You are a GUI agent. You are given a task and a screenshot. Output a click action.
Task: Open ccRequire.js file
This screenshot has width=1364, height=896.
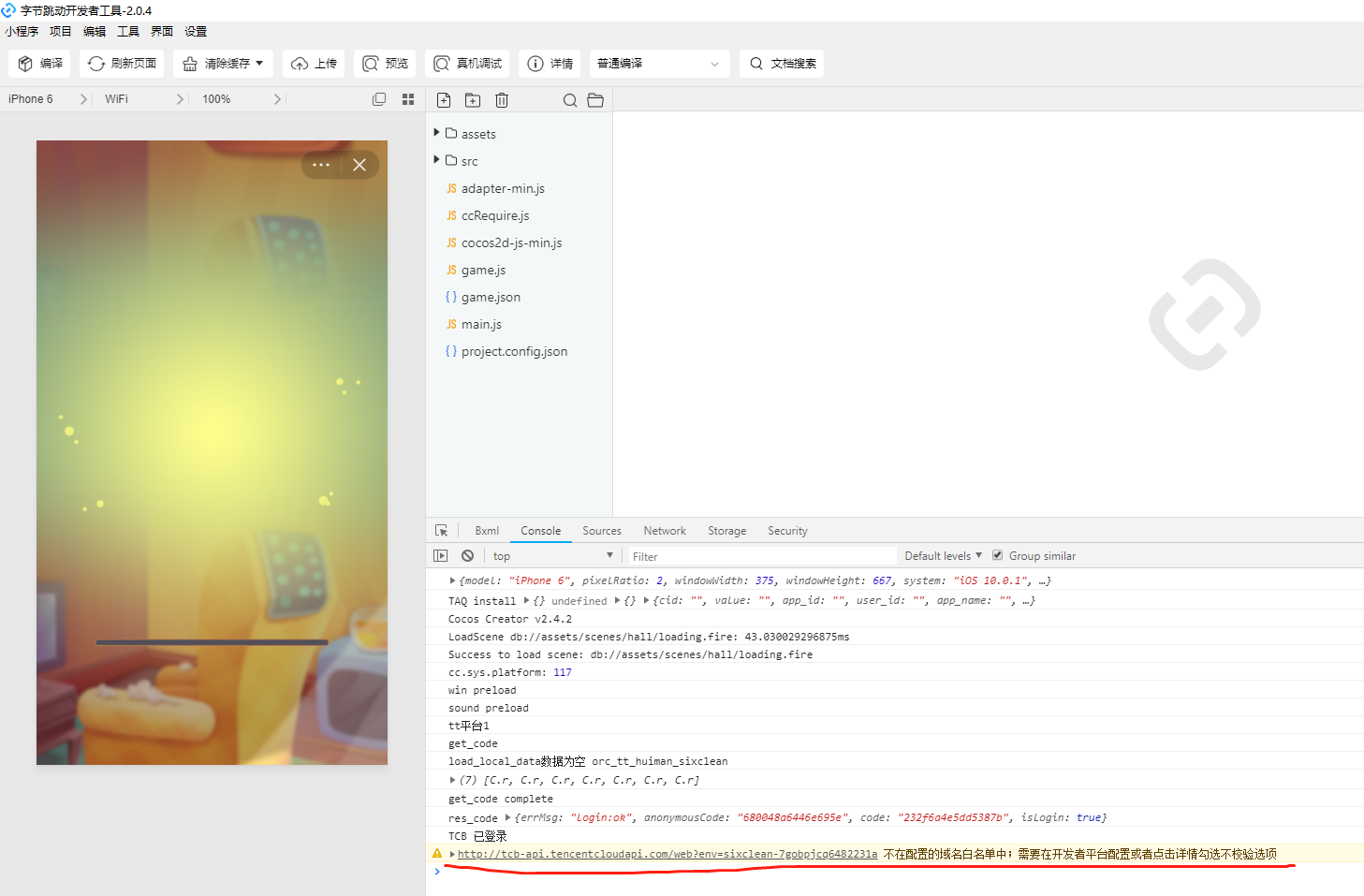(495, 215)
